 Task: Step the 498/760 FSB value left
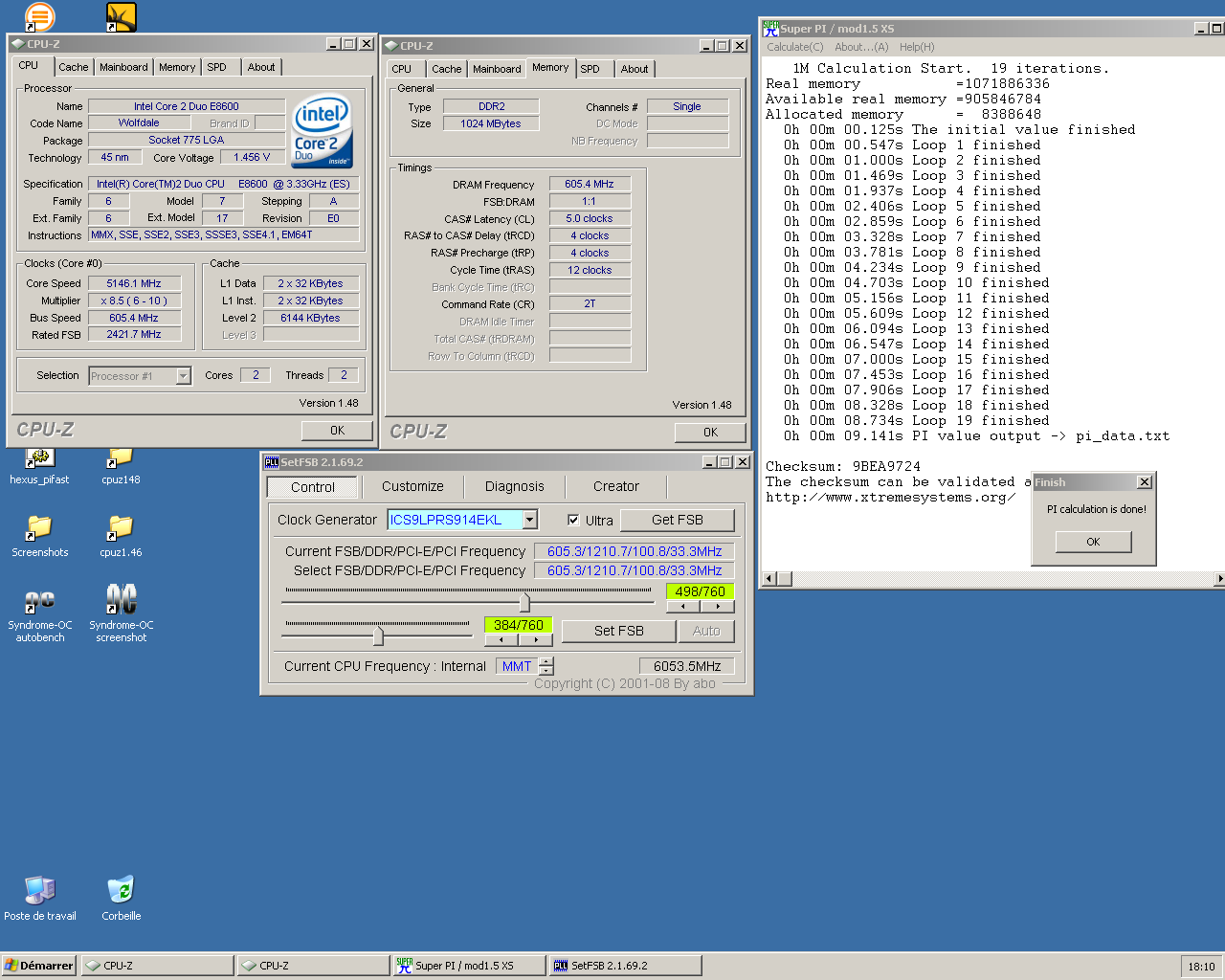click(683, 606)
